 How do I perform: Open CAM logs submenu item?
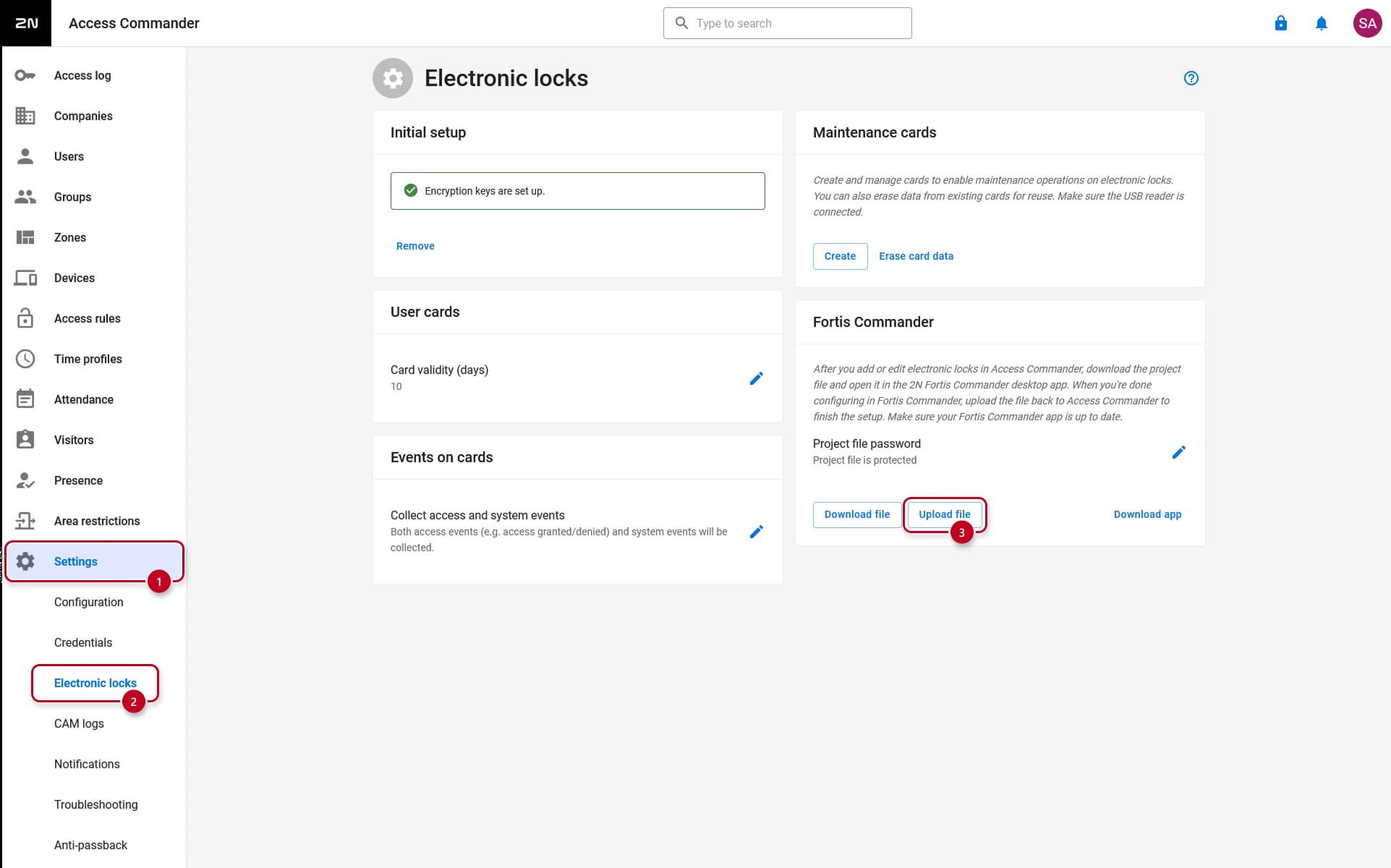(x=79, y=723)
